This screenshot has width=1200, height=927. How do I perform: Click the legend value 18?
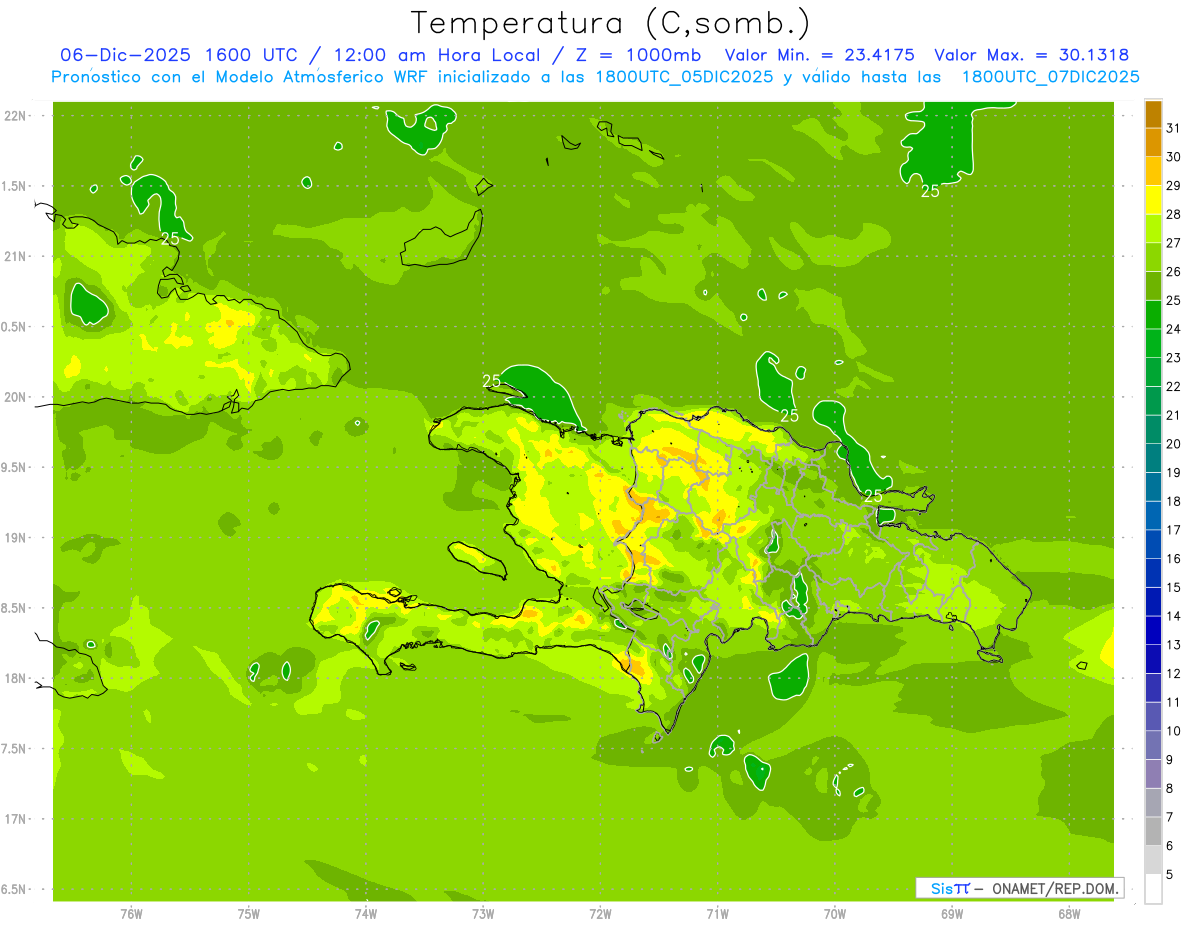1174,501
